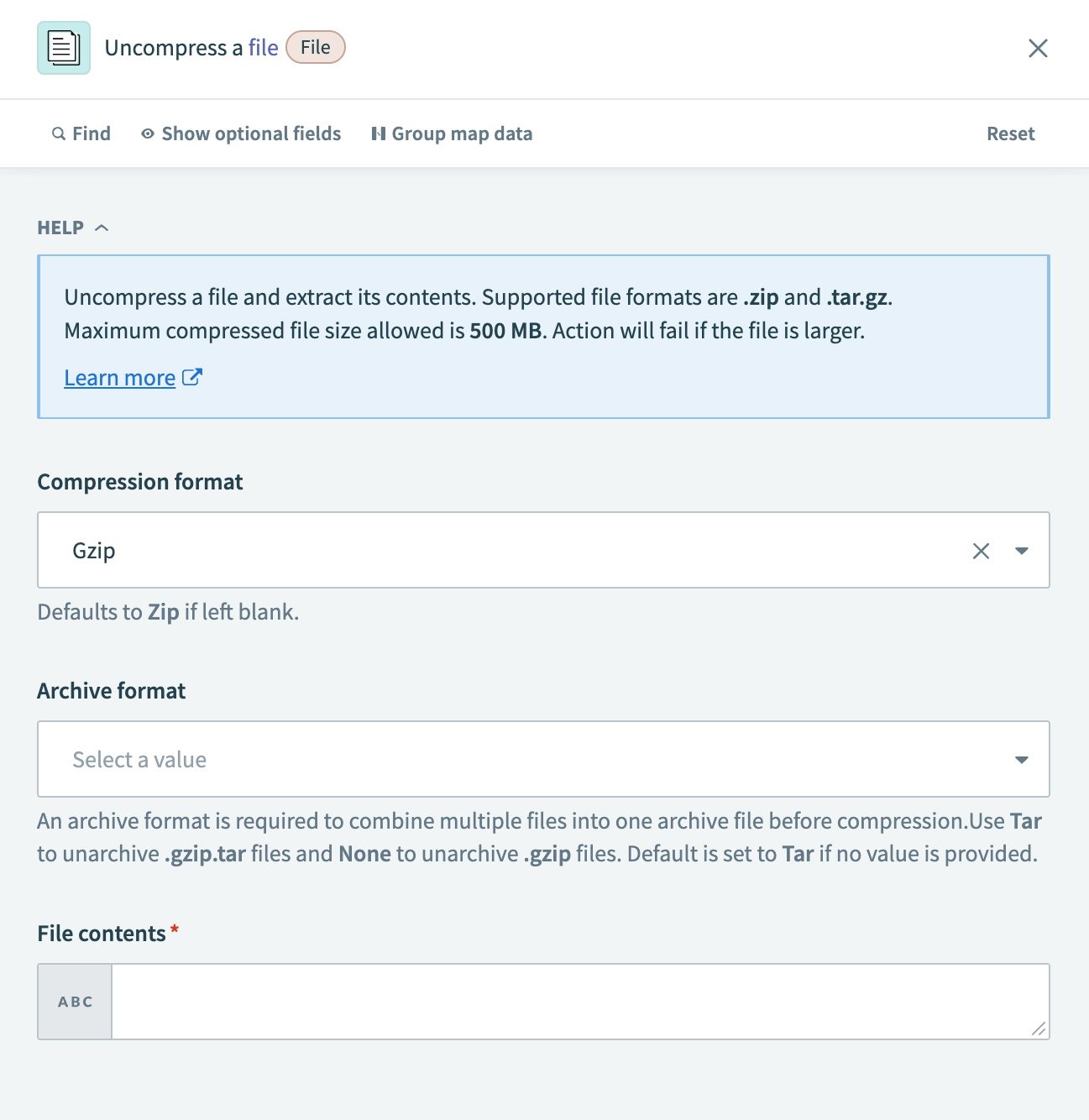Close the Uncompress a file panel
The width and height of the screenshot is (1089, 1120).
(x=1038, y=49)
